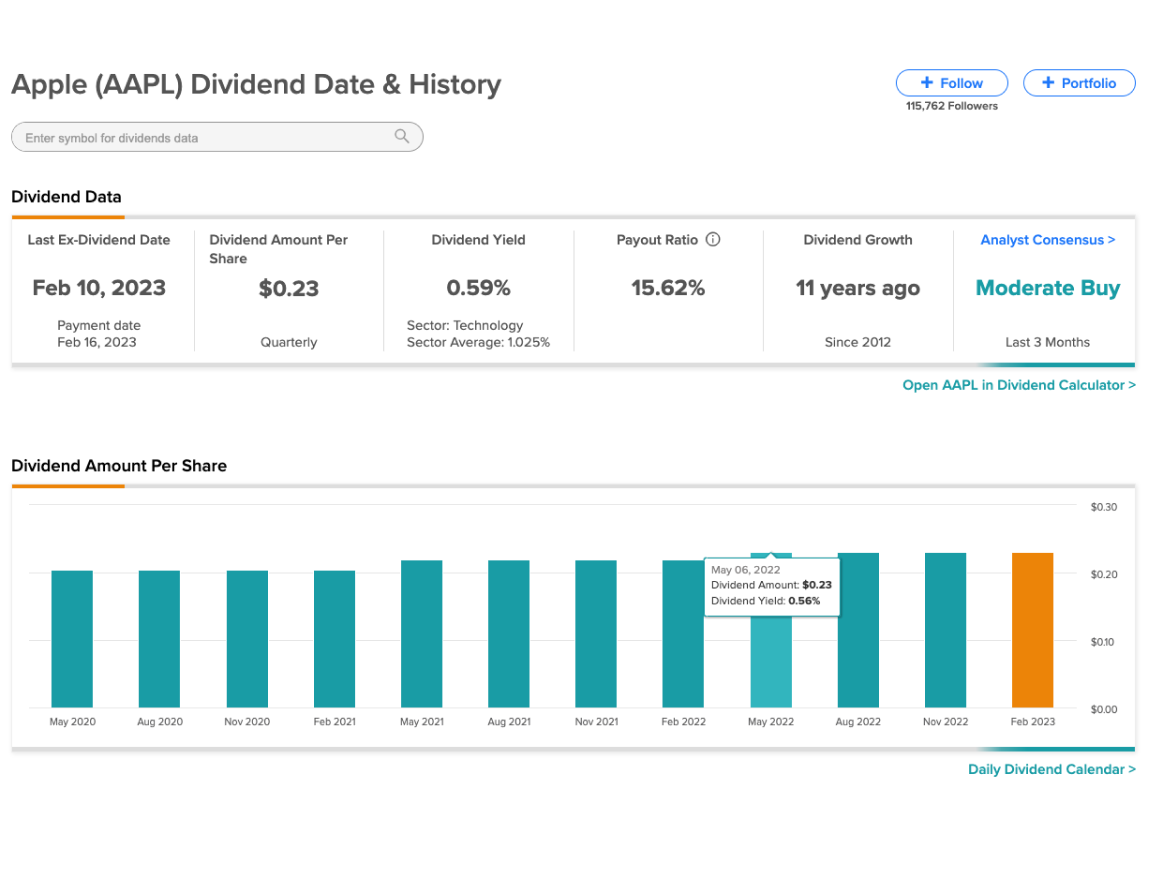Select the Nov 2022 dividend bar
This screenshot has height=881, width=1149.
tap(945, 630)
